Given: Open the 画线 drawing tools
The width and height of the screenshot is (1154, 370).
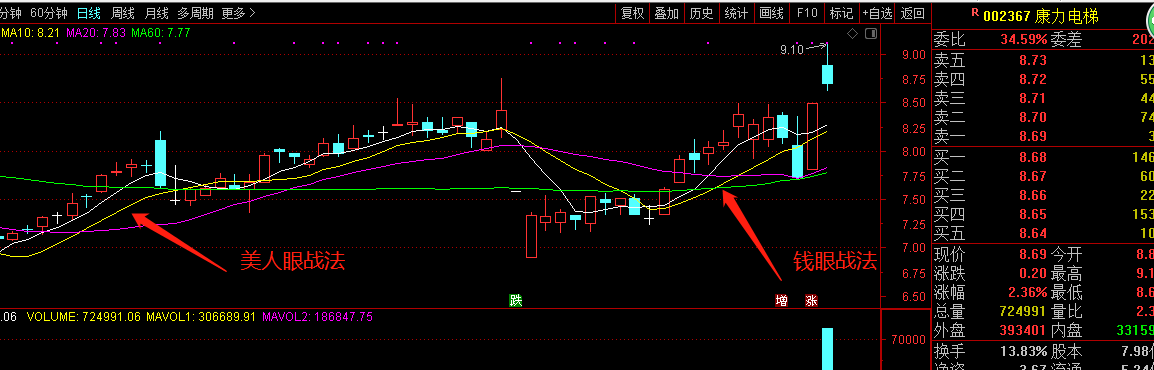Looking at the screenshot, I should point(771,13).
